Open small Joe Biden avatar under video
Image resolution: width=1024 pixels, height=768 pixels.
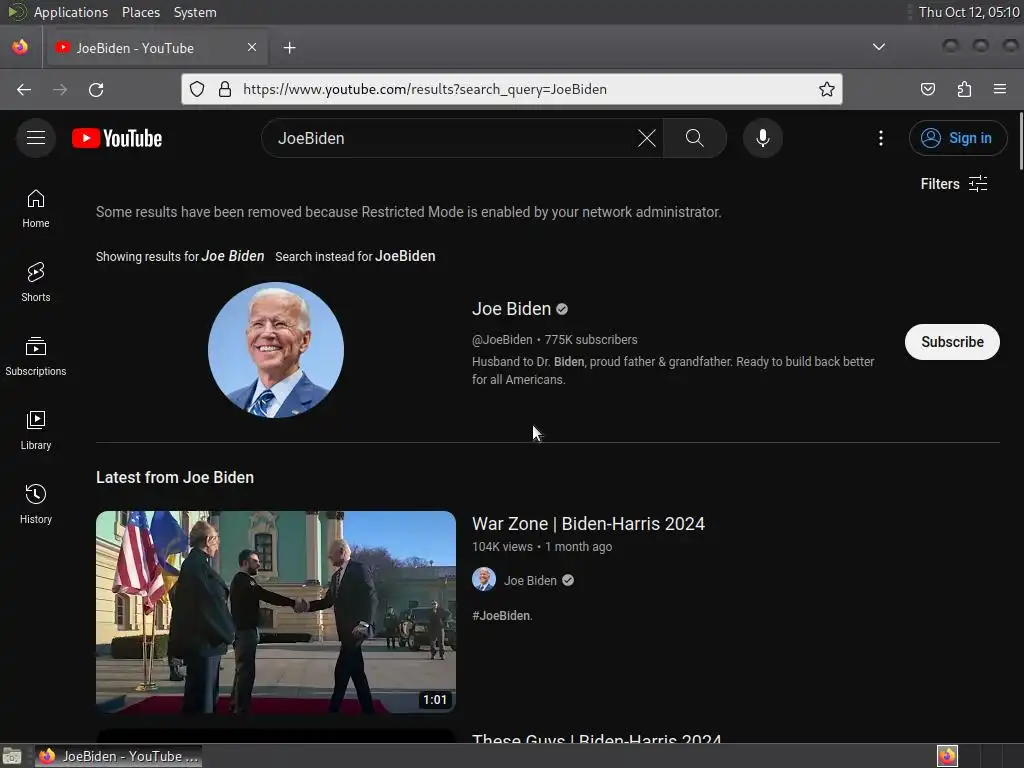tap(484, 579)
